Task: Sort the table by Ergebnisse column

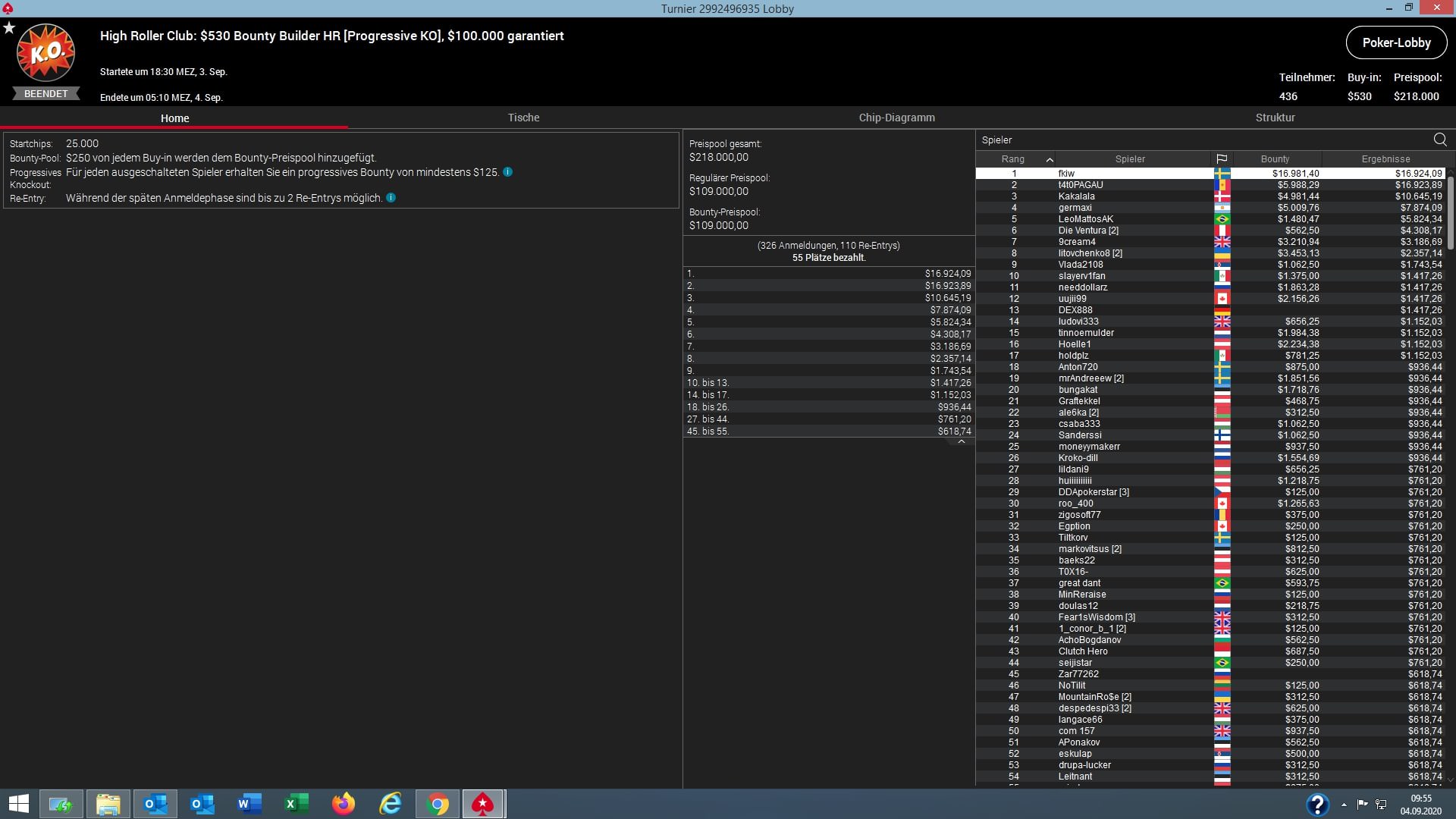Action: pyautogui.click(x=1385, y=159)
